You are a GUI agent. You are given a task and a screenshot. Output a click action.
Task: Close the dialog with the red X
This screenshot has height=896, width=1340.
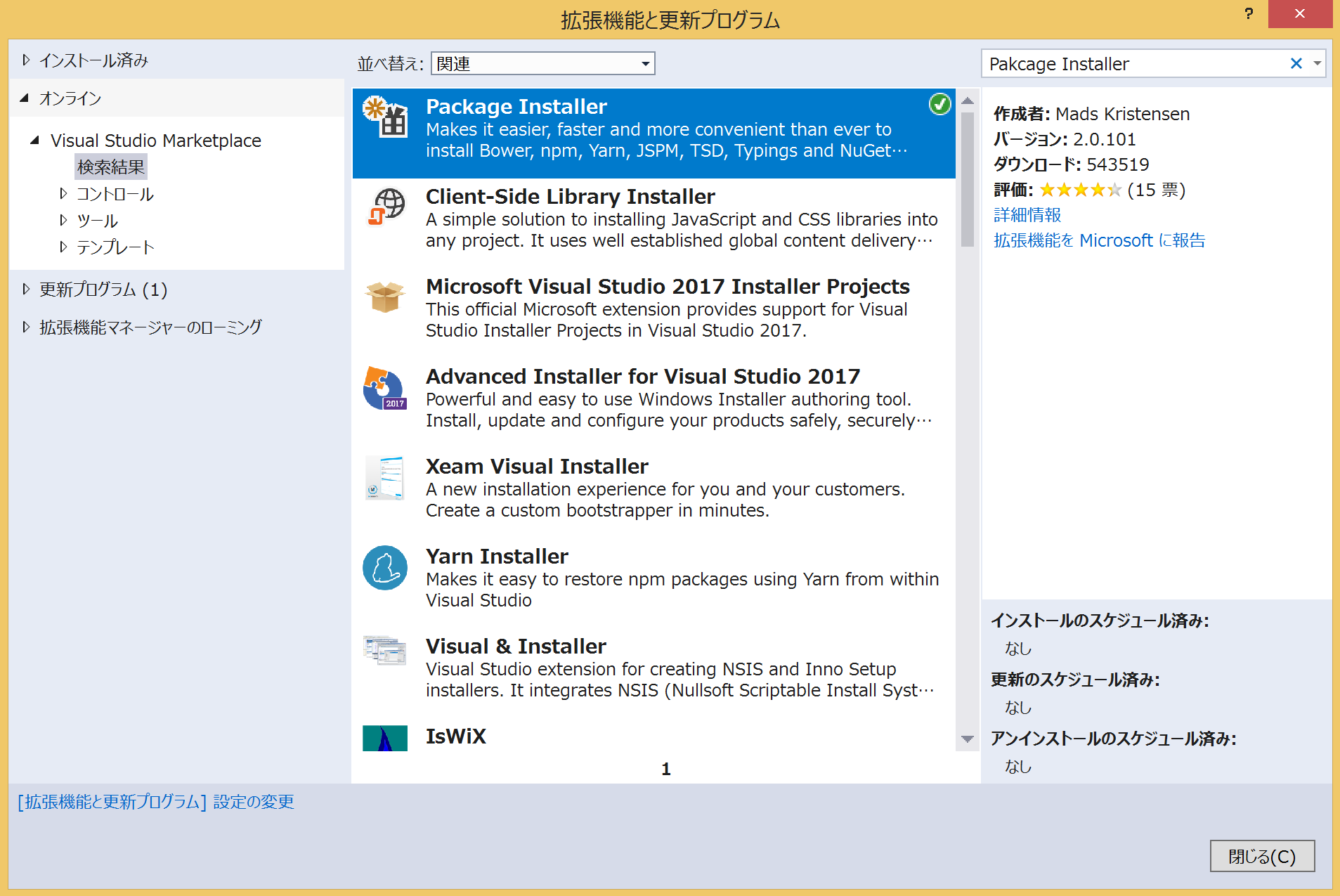click(1300, 13)
